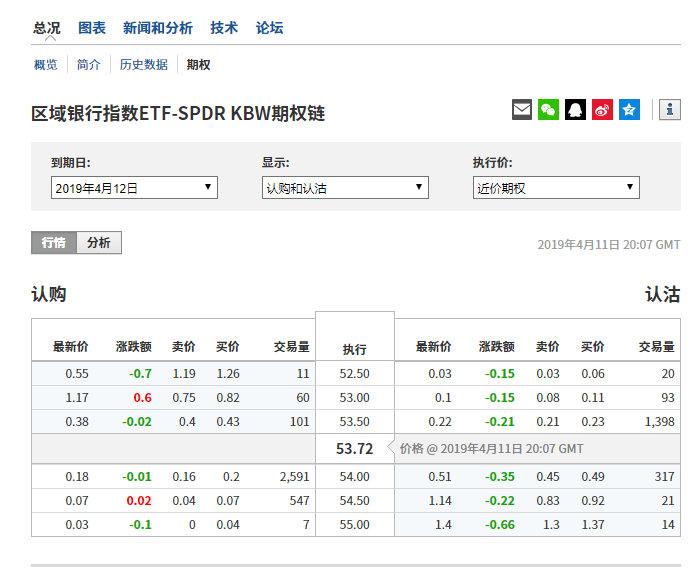Image resolution: width=695 pixels, height=574 pixels.
Task: Share to Qzone using the blue star icon
Action: tap(629, 109)
